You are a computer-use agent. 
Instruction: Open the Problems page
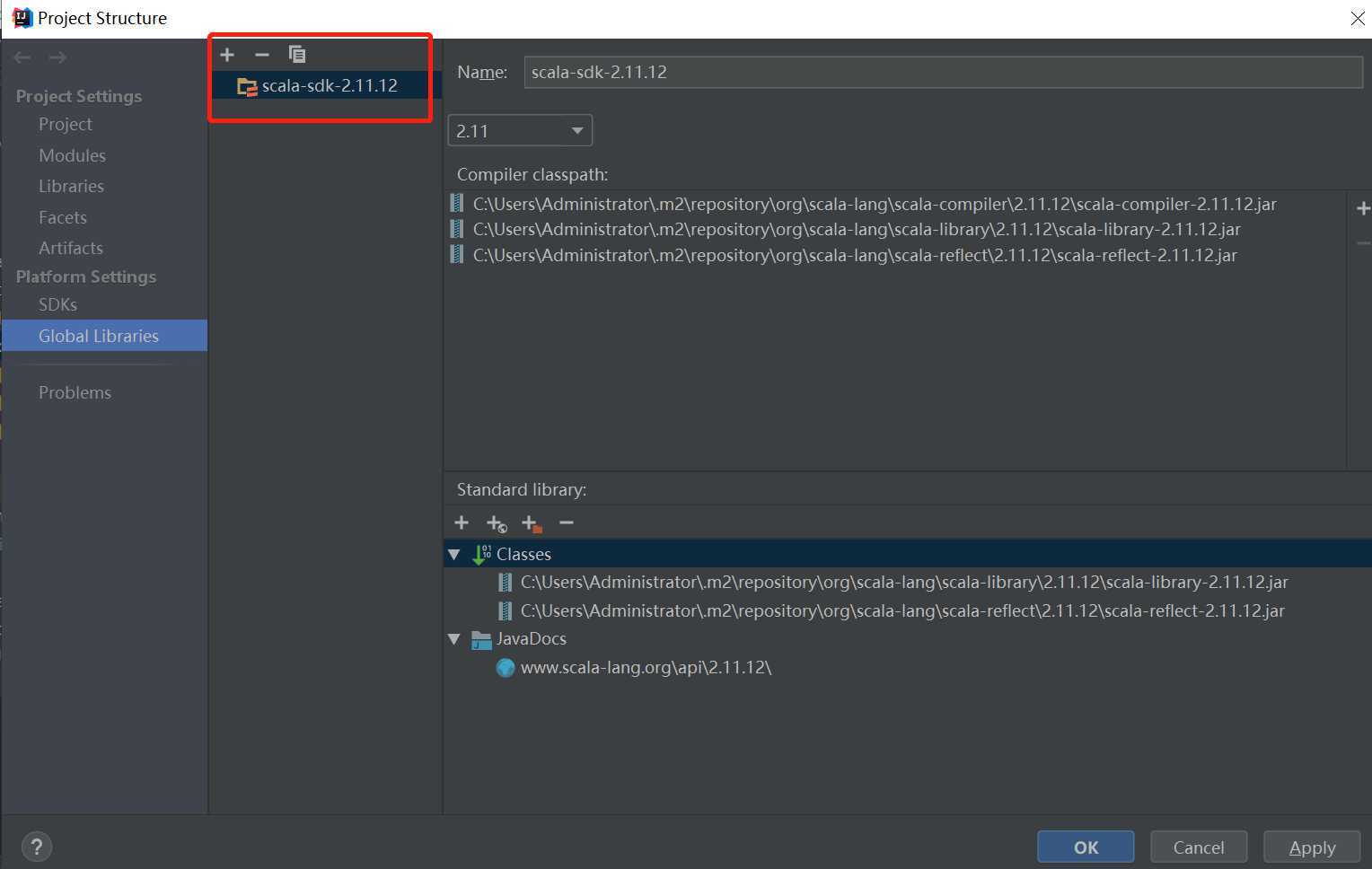75,392
